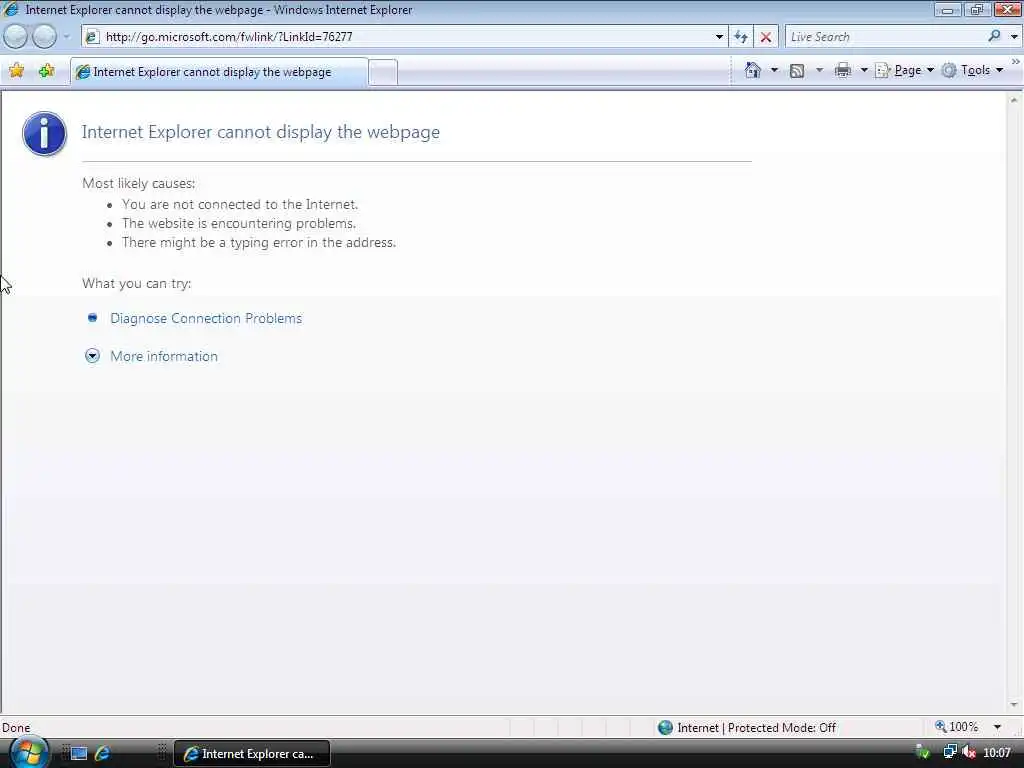This screenshot has width=1024, height=768.
Task: Open the recent pages dropdown arrow
Action: point(66,37)
